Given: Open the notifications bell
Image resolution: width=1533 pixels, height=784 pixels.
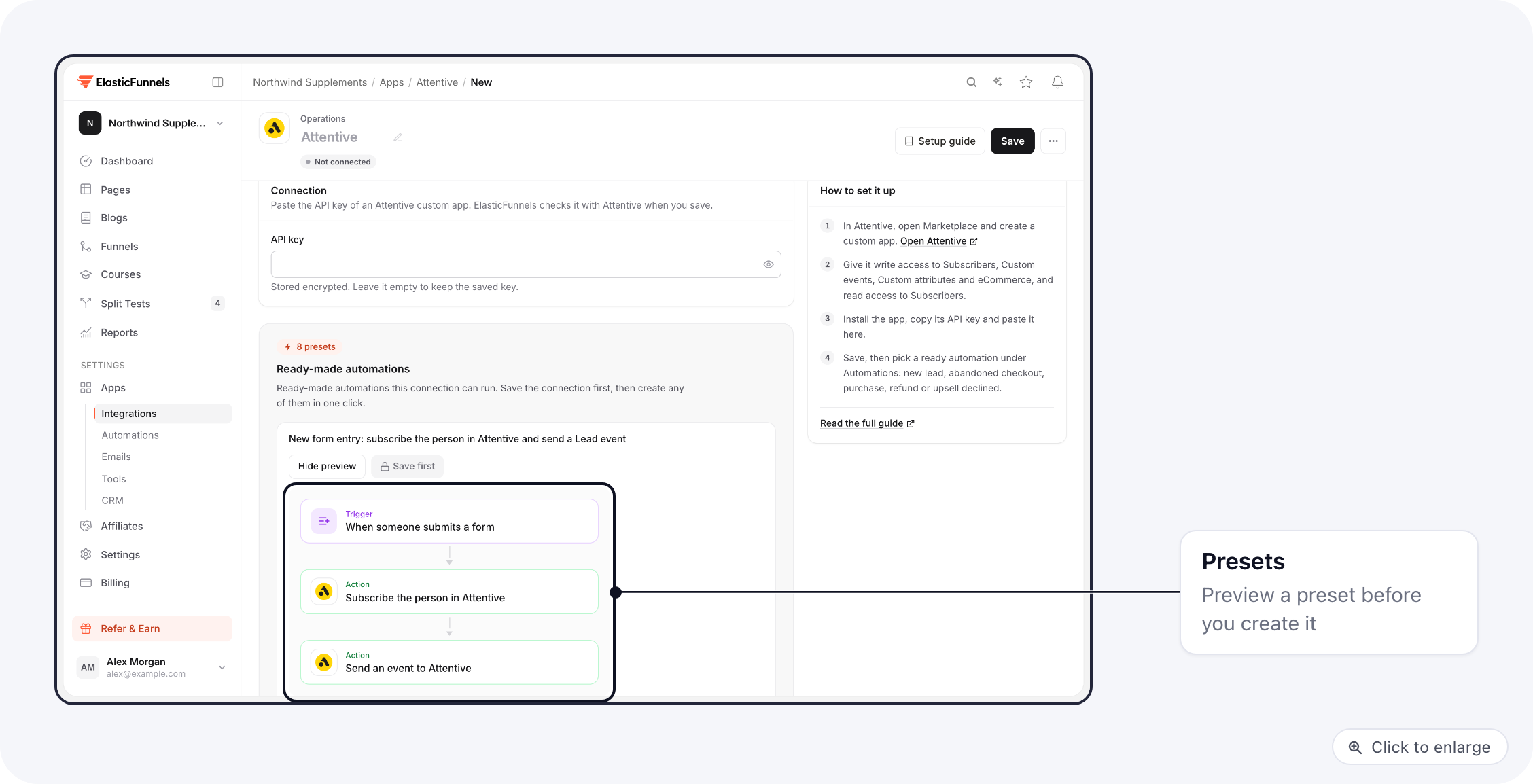Looking at the screenshot, I should click(1057, 82).
